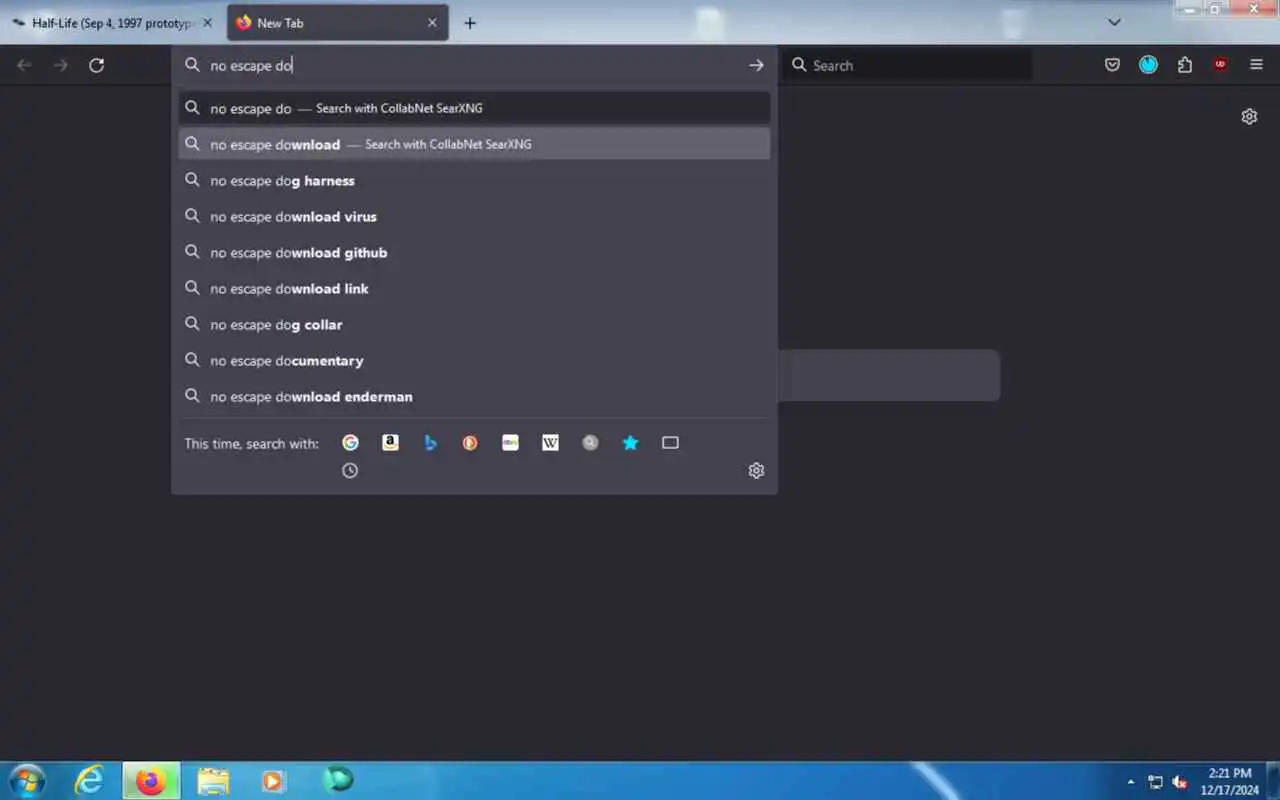Open search settings gear in the dropdown
Viewport: 1280px width, 800px height.
click(x=756, y=471)
